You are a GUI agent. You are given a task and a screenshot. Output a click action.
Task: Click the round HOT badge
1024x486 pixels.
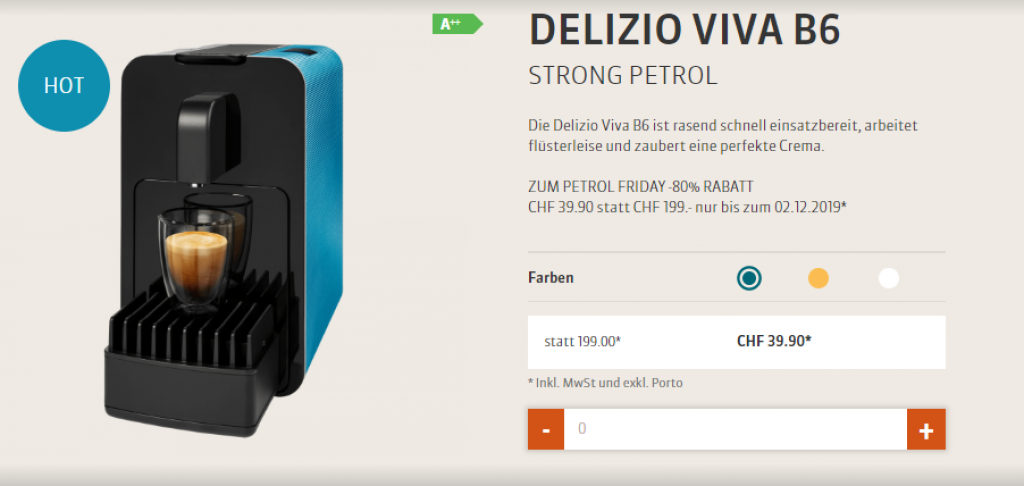click(x=64, y=86)
